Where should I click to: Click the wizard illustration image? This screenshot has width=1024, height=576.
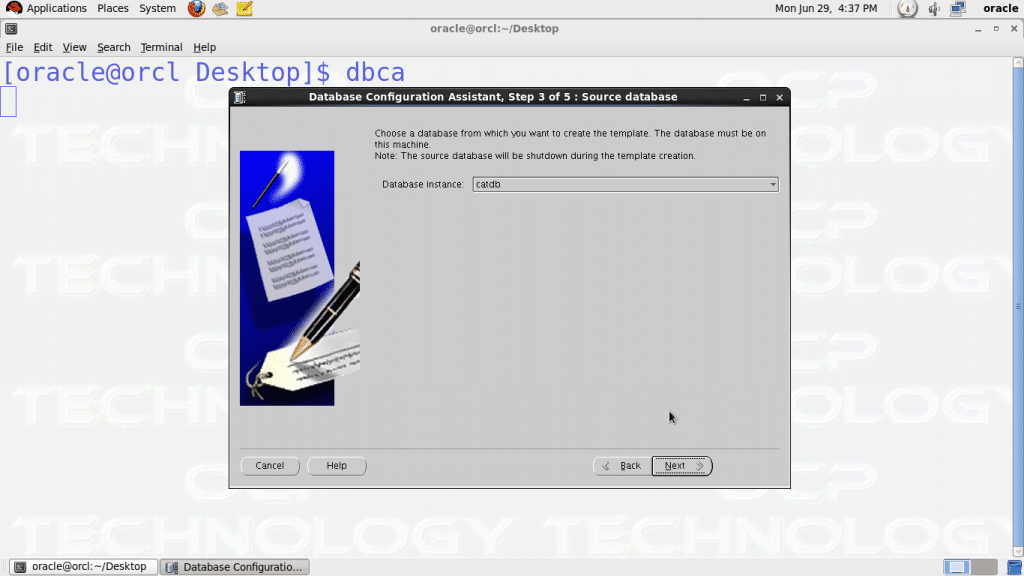point(300,278)
